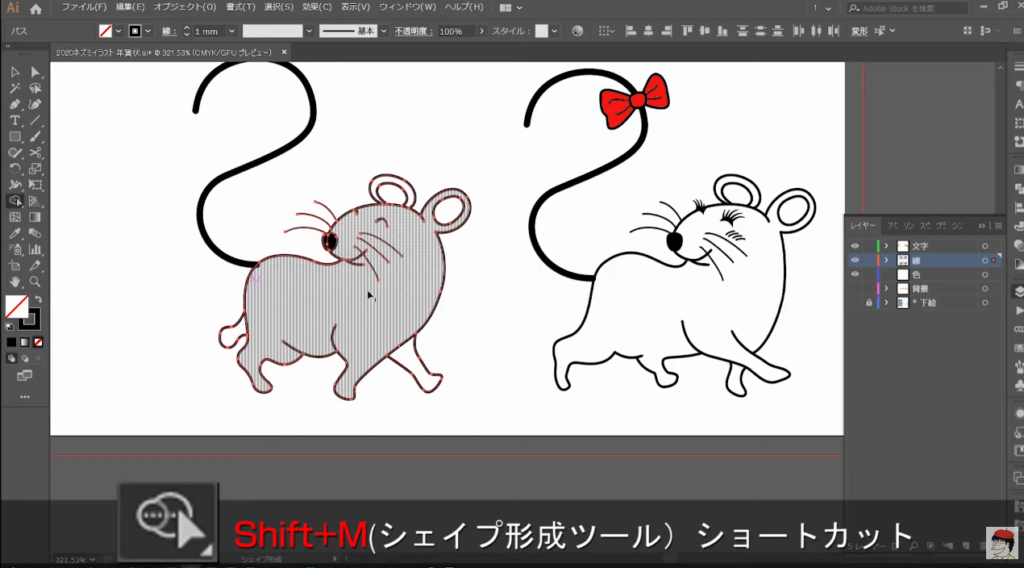
Task: Click the None color button
Action: tap(39, 342)
